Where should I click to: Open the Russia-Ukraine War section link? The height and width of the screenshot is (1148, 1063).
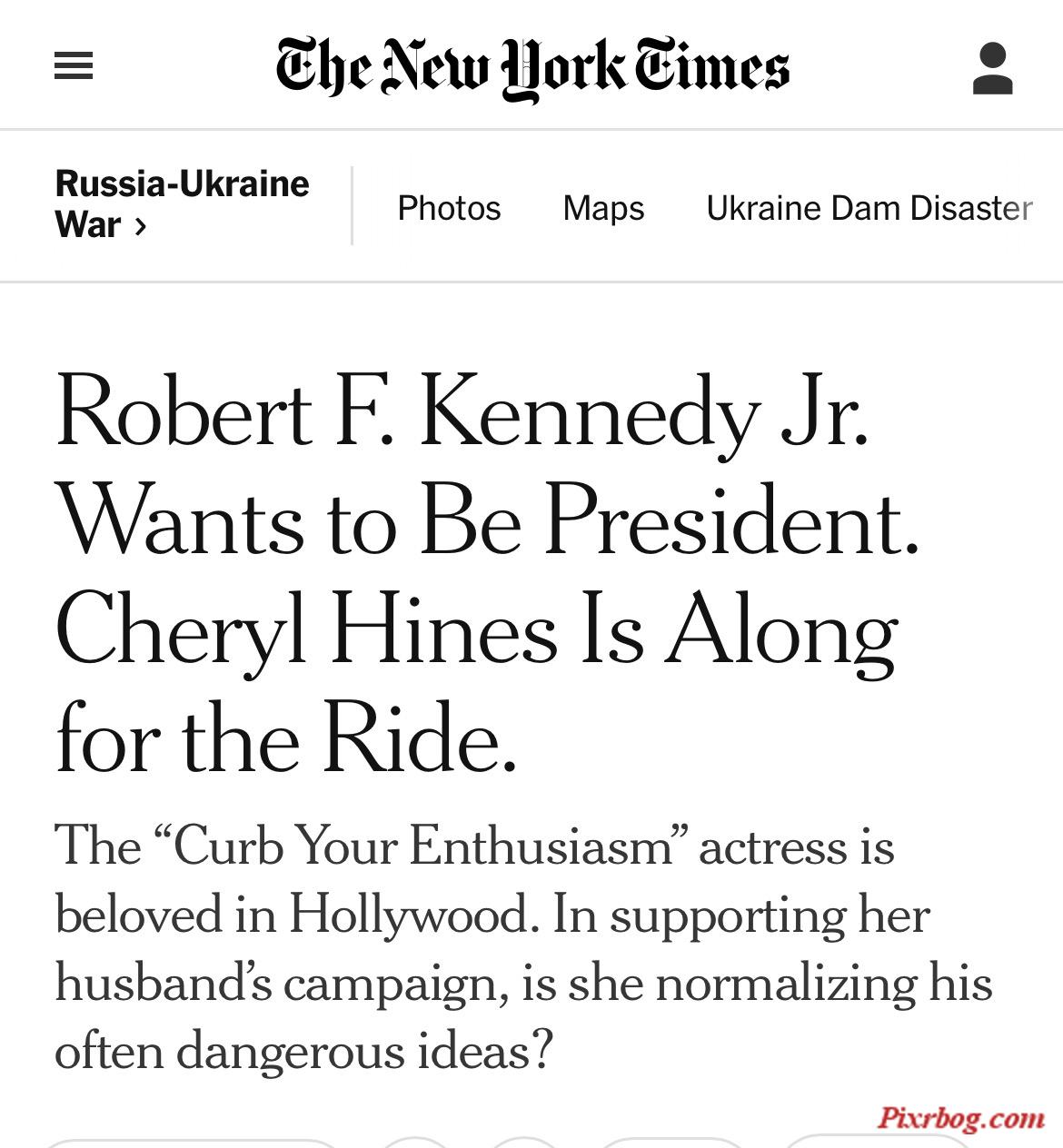pyautogui.click(x=182, y=204)
